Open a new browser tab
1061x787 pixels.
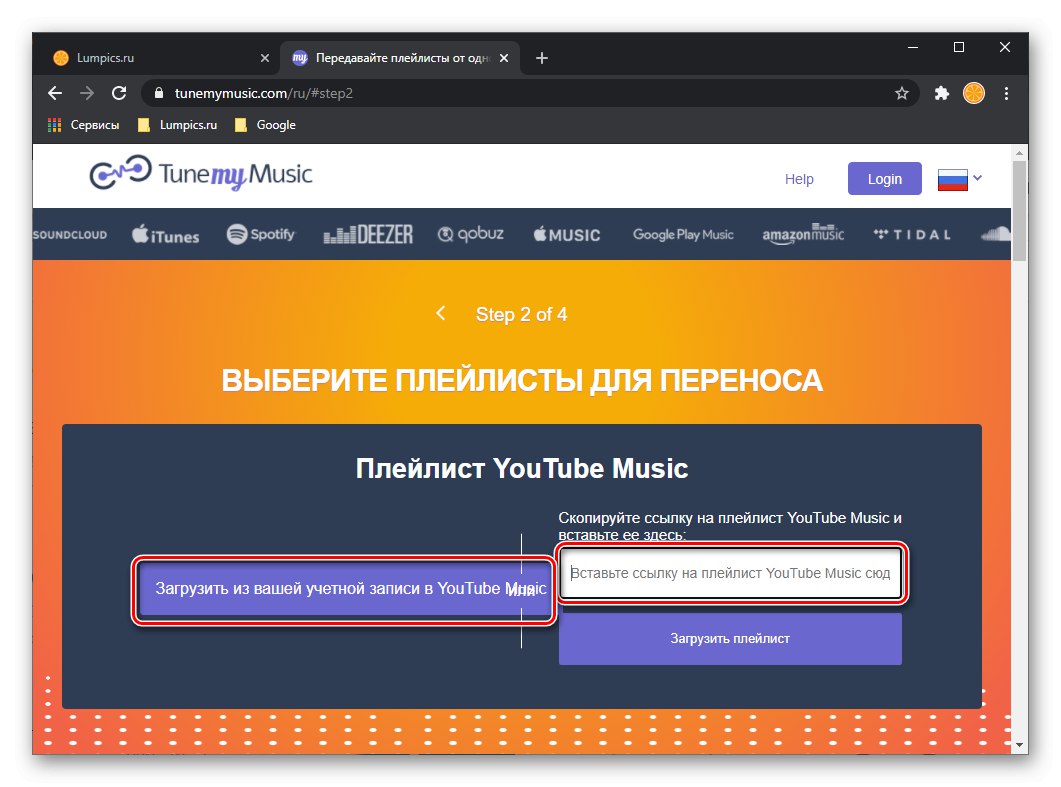[541, 58]
